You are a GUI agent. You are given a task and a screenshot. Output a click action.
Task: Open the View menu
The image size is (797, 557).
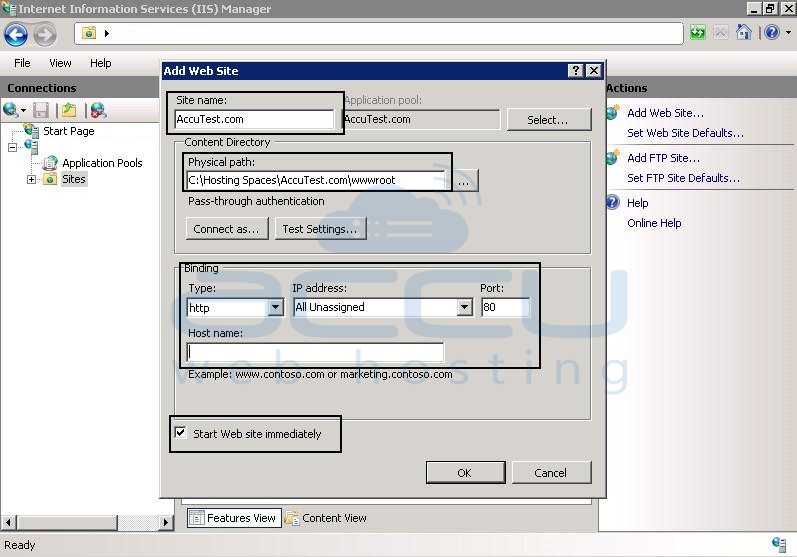[x=60, y=63]
